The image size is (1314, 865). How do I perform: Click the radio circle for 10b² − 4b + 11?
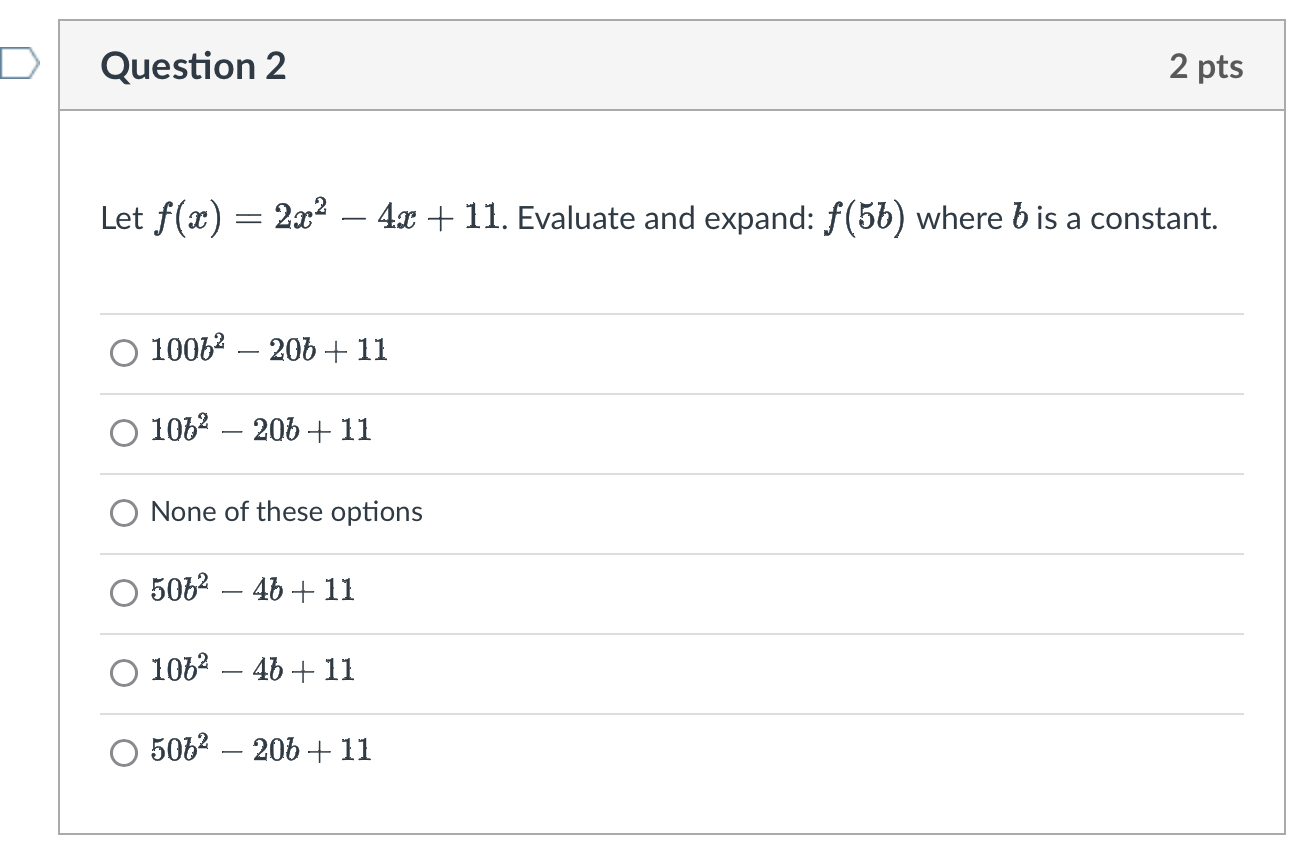click(124, 672)
